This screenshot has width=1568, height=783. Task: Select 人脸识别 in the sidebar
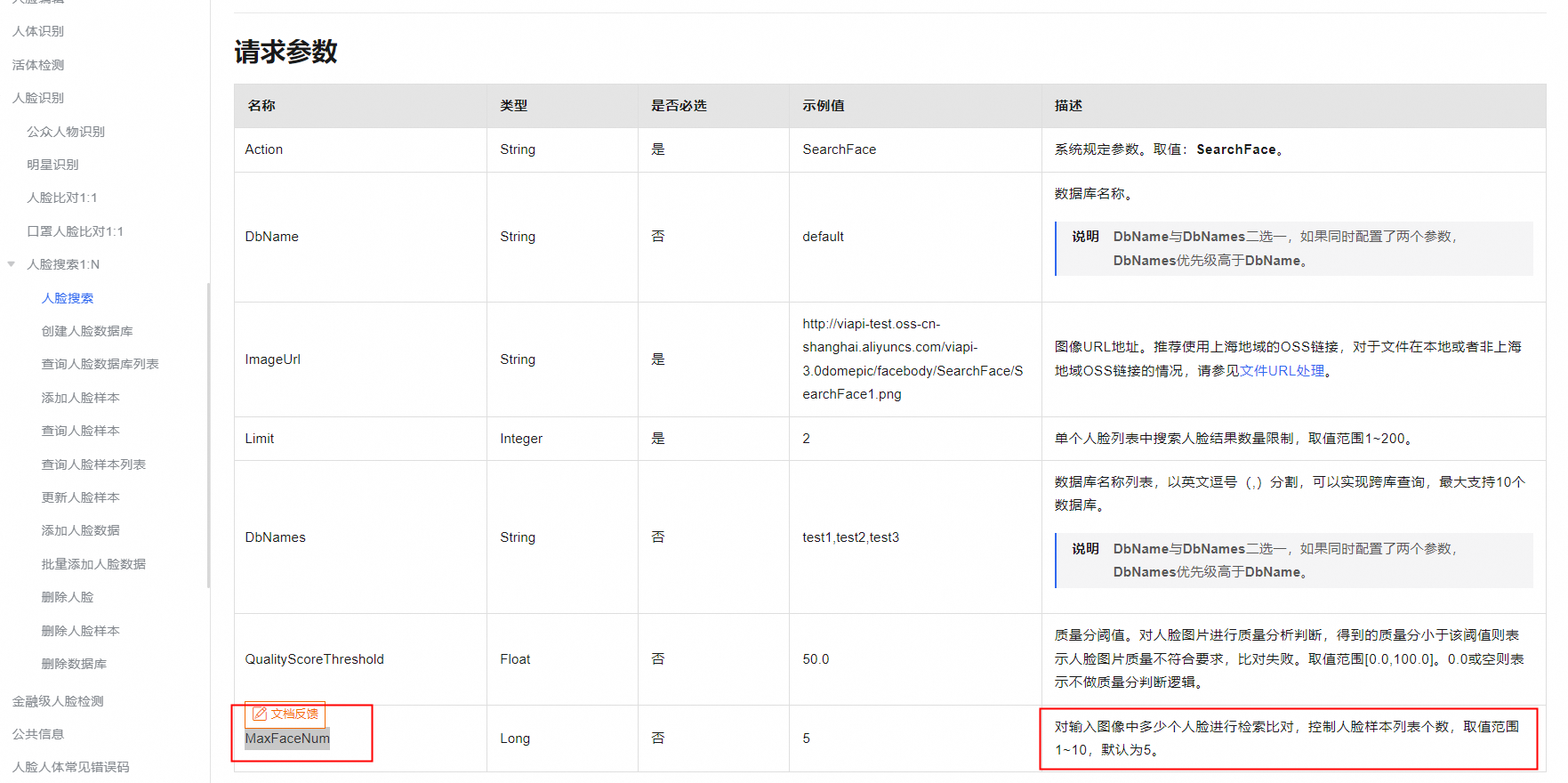pyautogui.click(x=38, y=98)
